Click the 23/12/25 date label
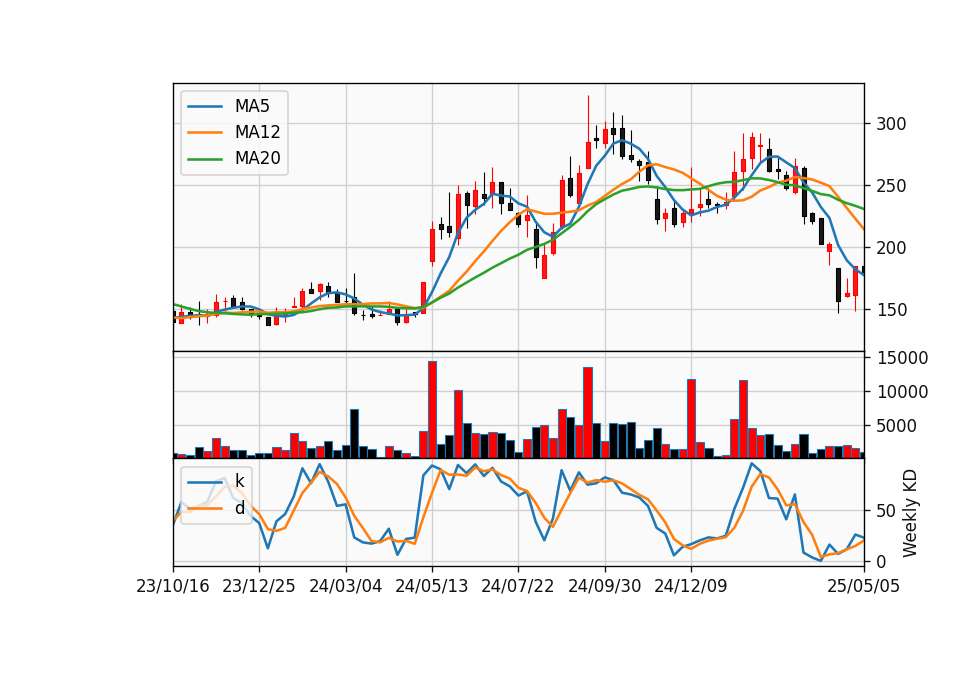The image size is (960, 690). [259, 587]
